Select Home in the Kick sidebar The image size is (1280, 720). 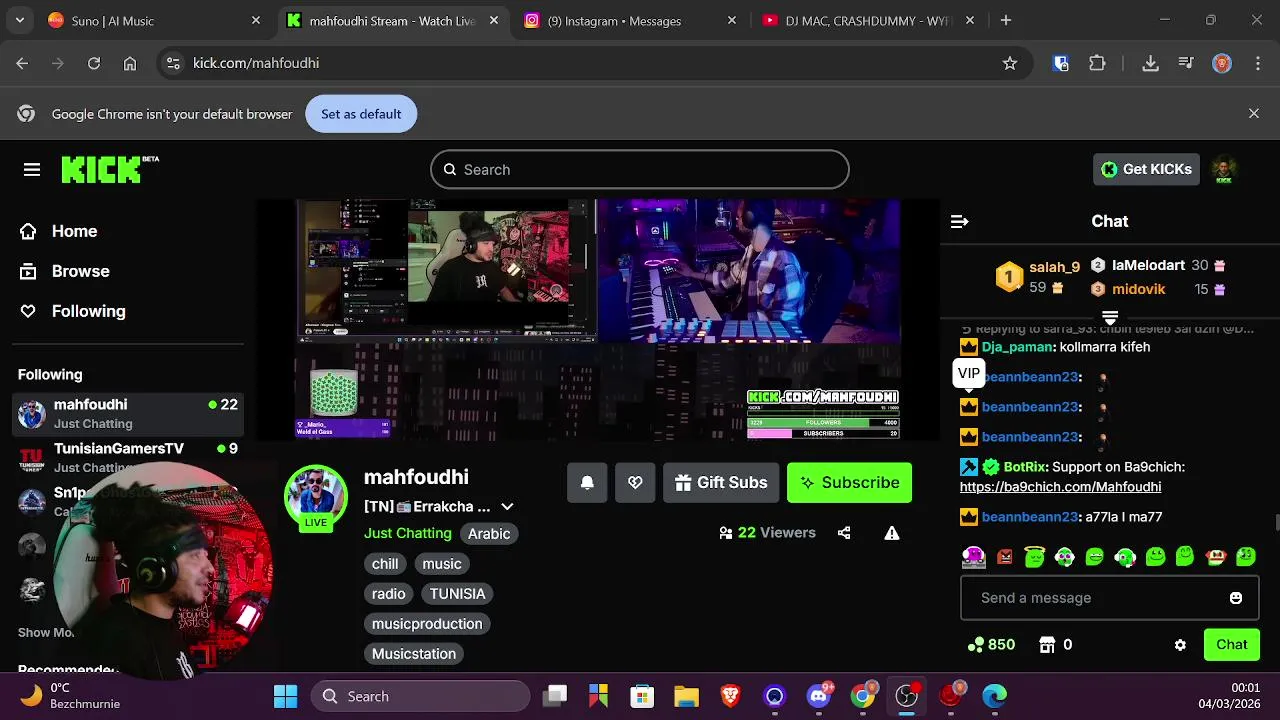pos(59,231)
